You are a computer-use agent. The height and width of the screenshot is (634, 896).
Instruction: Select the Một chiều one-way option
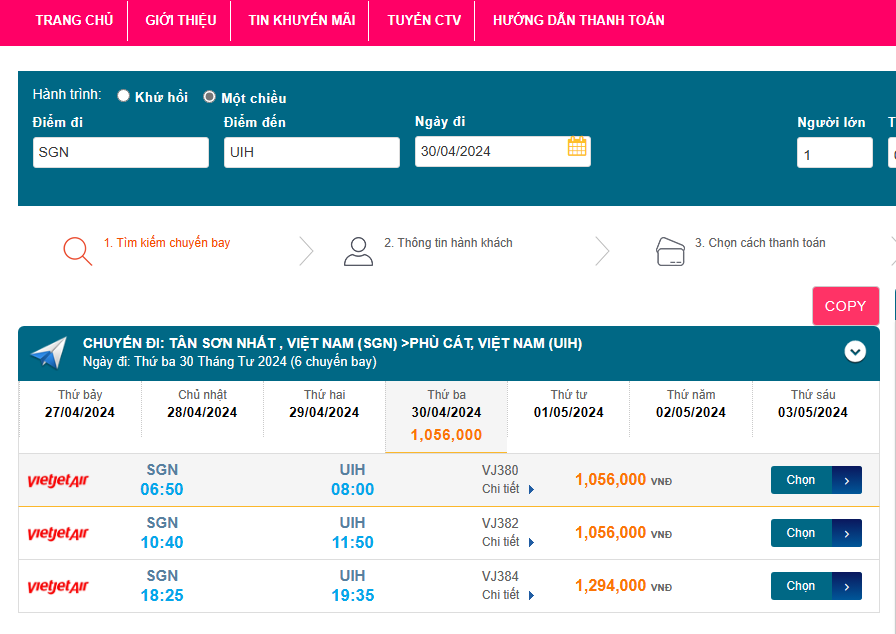[209, 97]
